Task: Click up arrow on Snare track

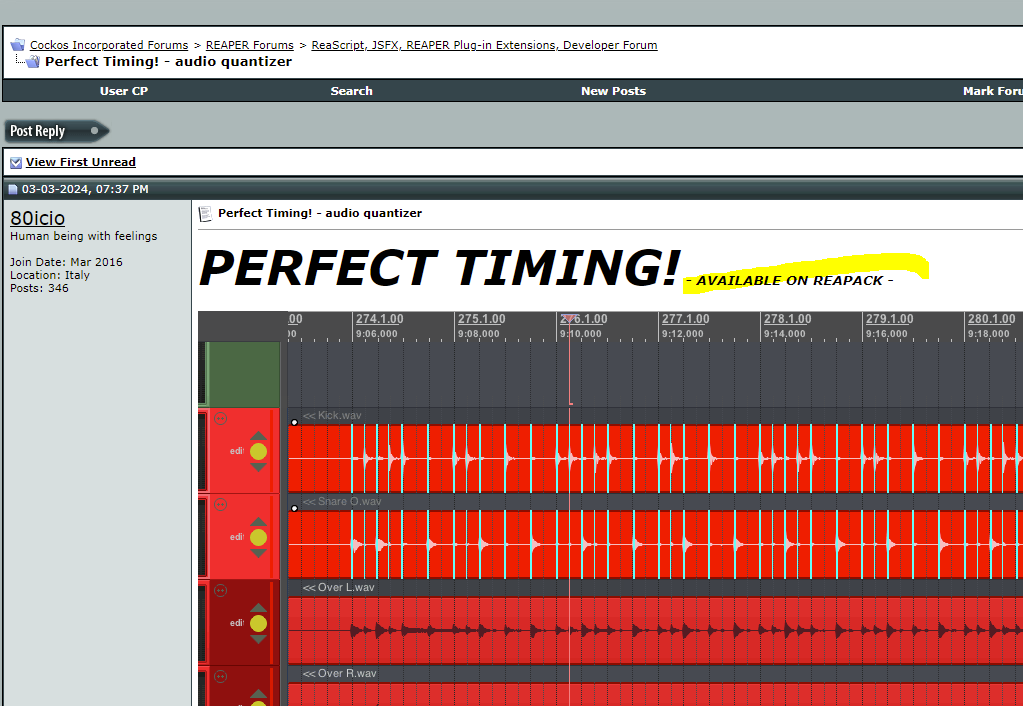Action: (258, 522)
